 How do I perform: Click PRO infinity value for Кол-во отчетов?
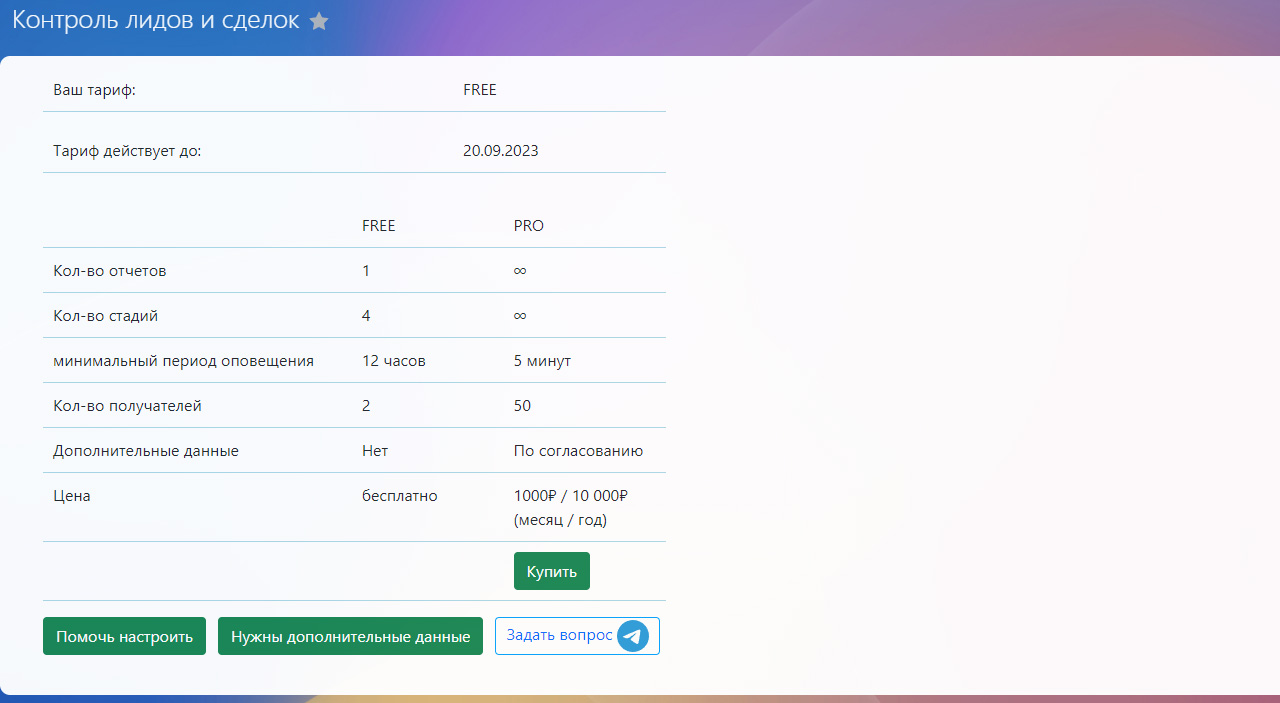520,271
